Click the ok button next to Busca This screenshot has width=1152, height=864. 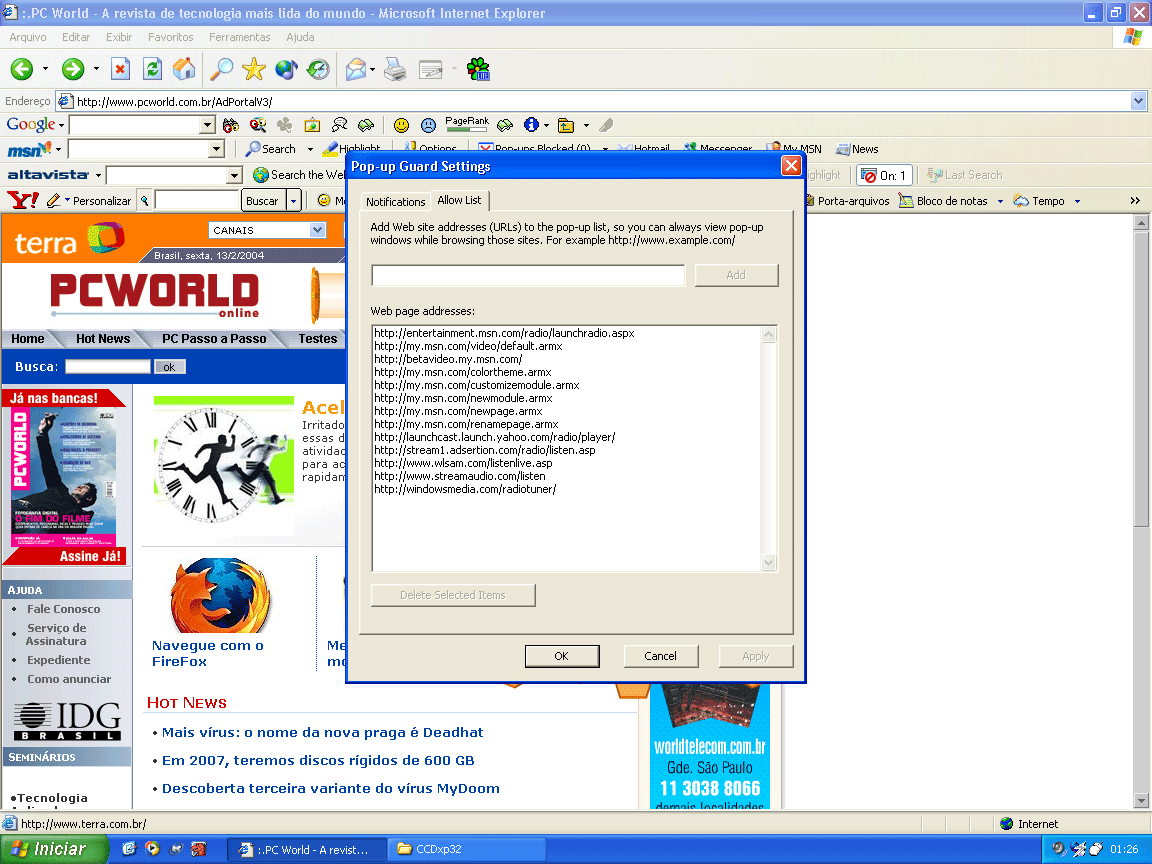coord(169,367)
